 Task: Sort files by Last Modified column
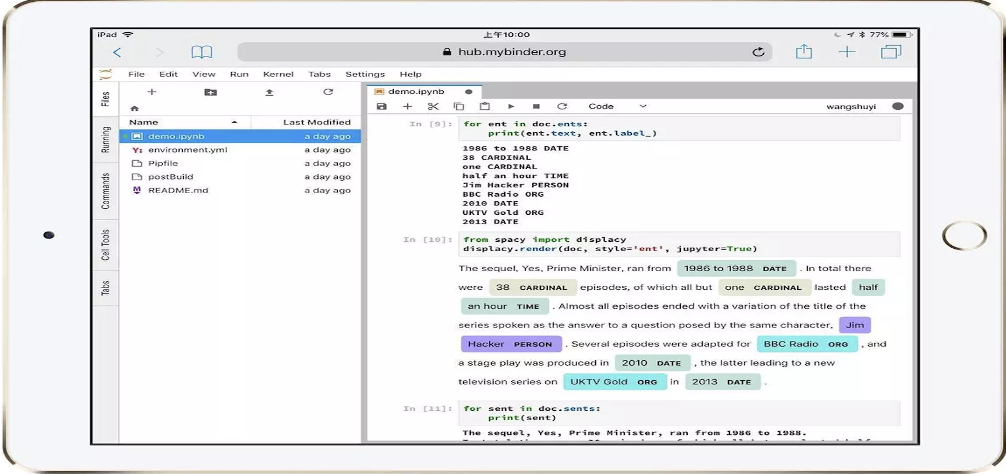click(306, 122)
